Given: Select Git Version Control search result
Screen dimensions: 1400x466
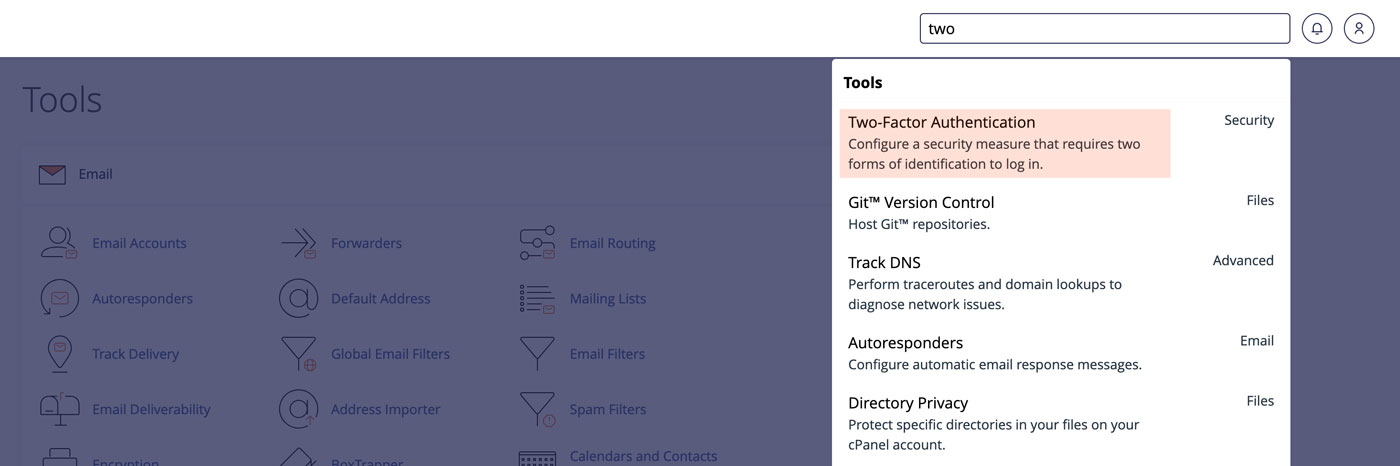Looking at the screenshot, I should coord(1061,212).
